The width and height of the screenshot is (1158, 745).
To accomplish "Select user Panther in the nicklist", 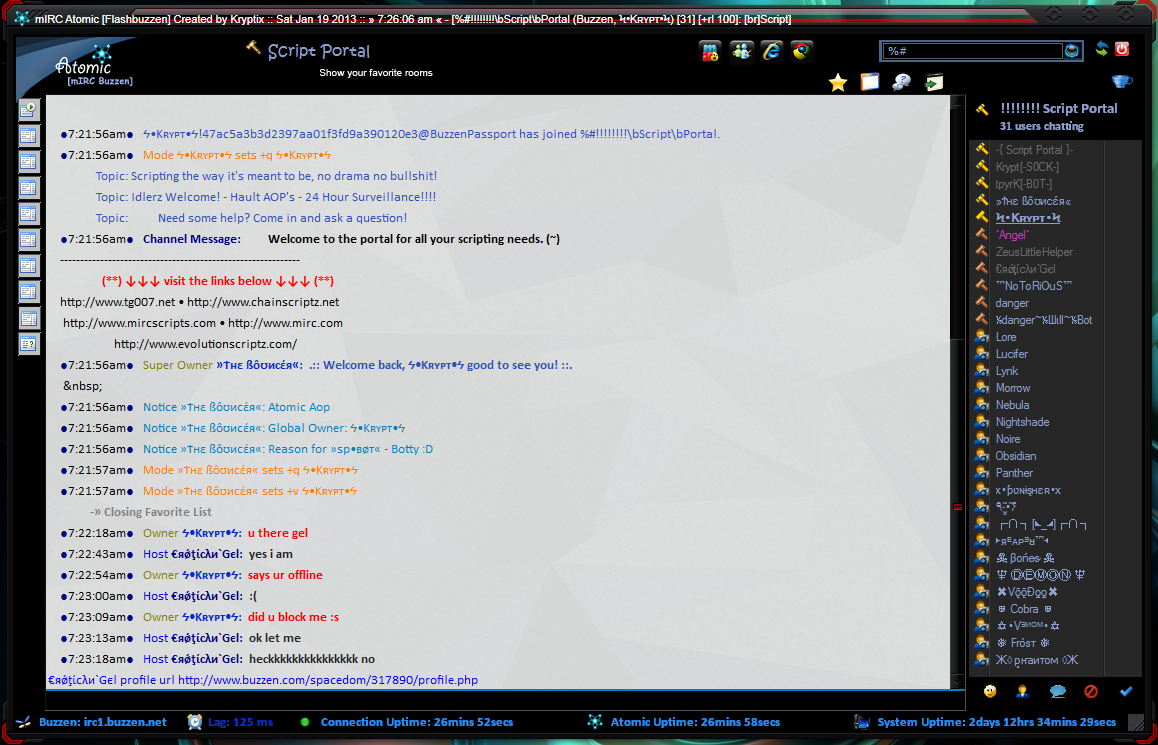I will click(x=1014, y=473).
